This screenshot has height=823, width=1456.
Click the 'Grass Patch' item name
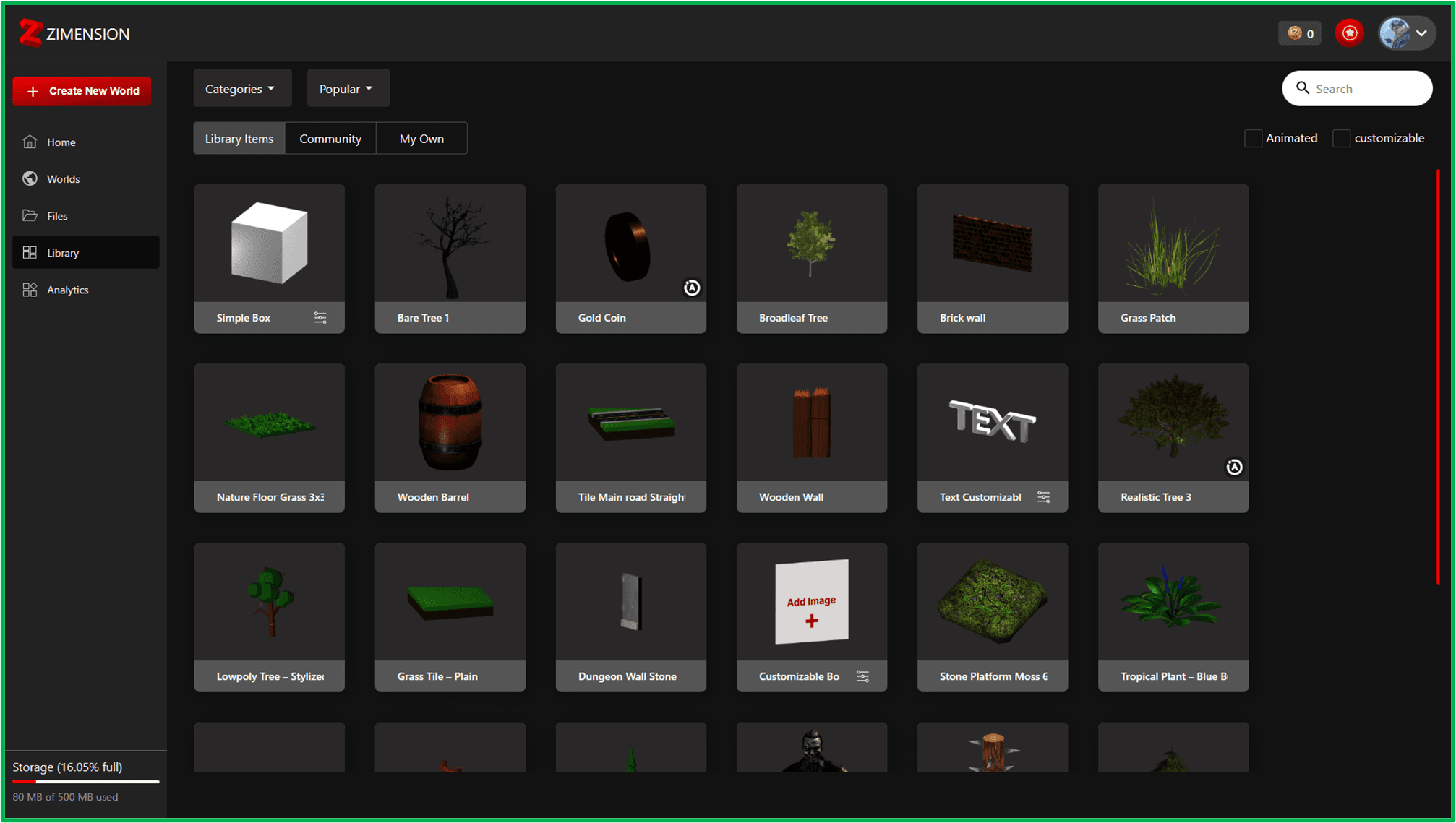click(1148, 318)
